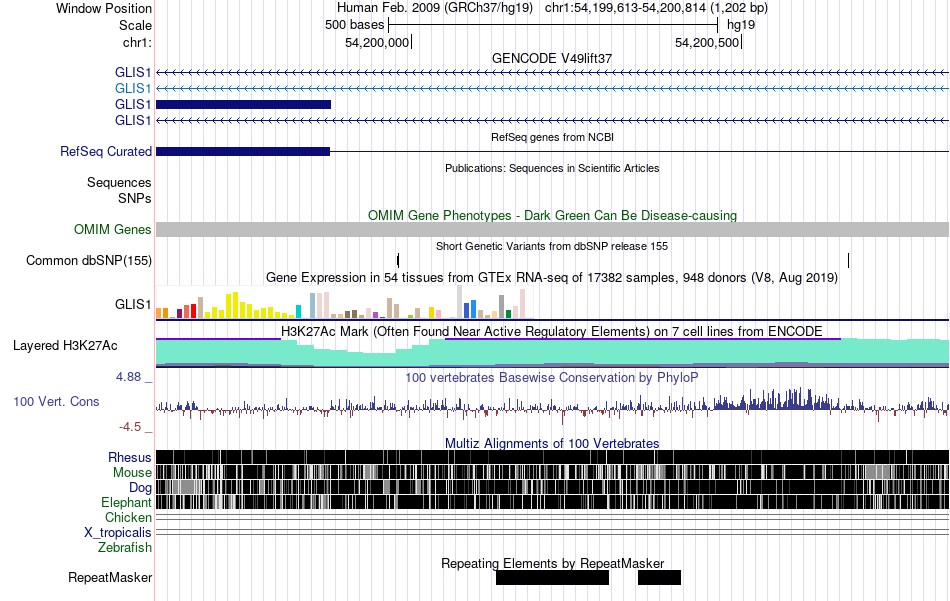Open the GTEx Gene Expression track title
This screenshot has height=601, width=950.
(552, 277)
